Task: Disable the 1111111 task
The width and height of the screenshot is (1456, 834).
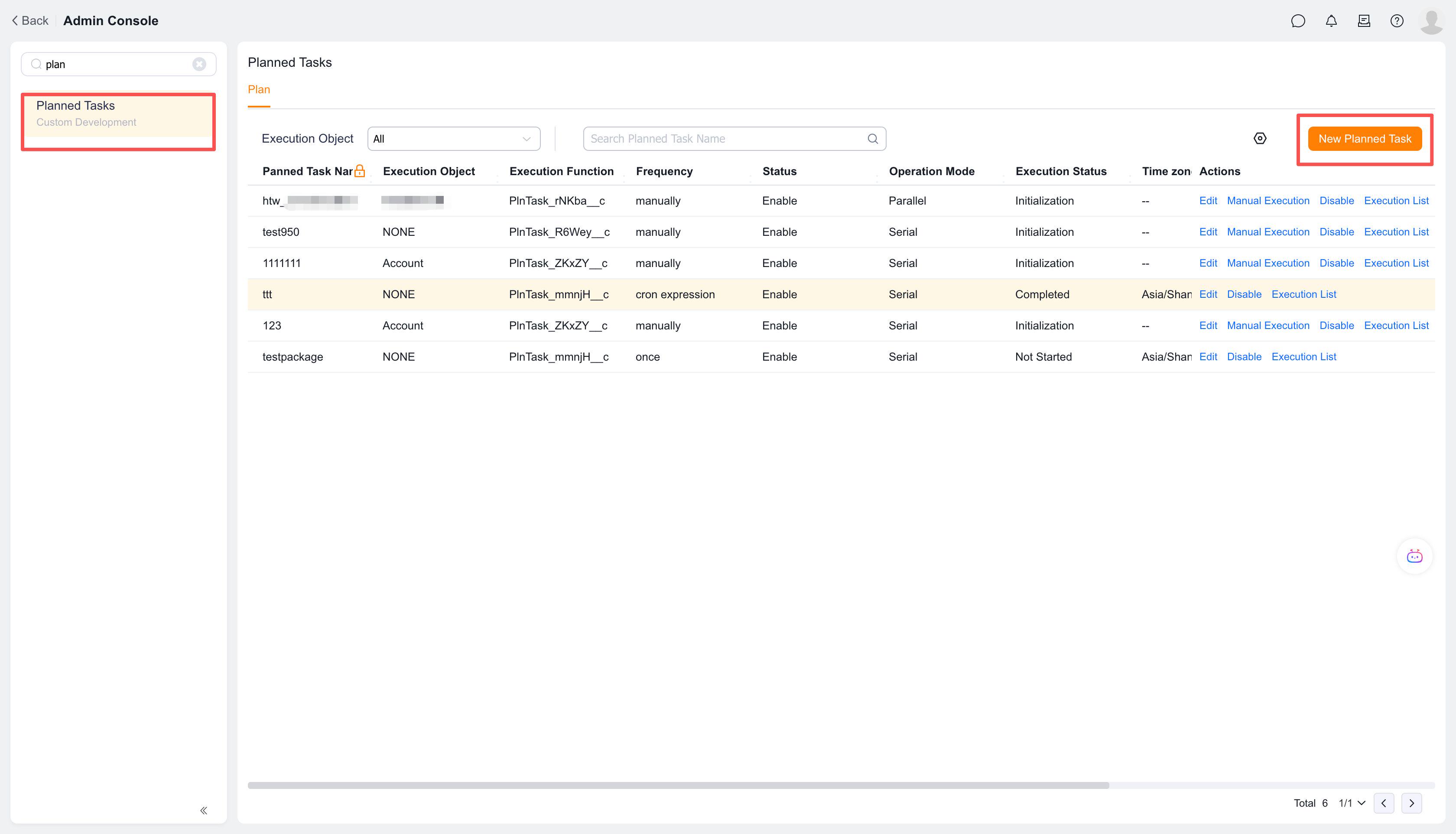Action: tap(1337, 263)
